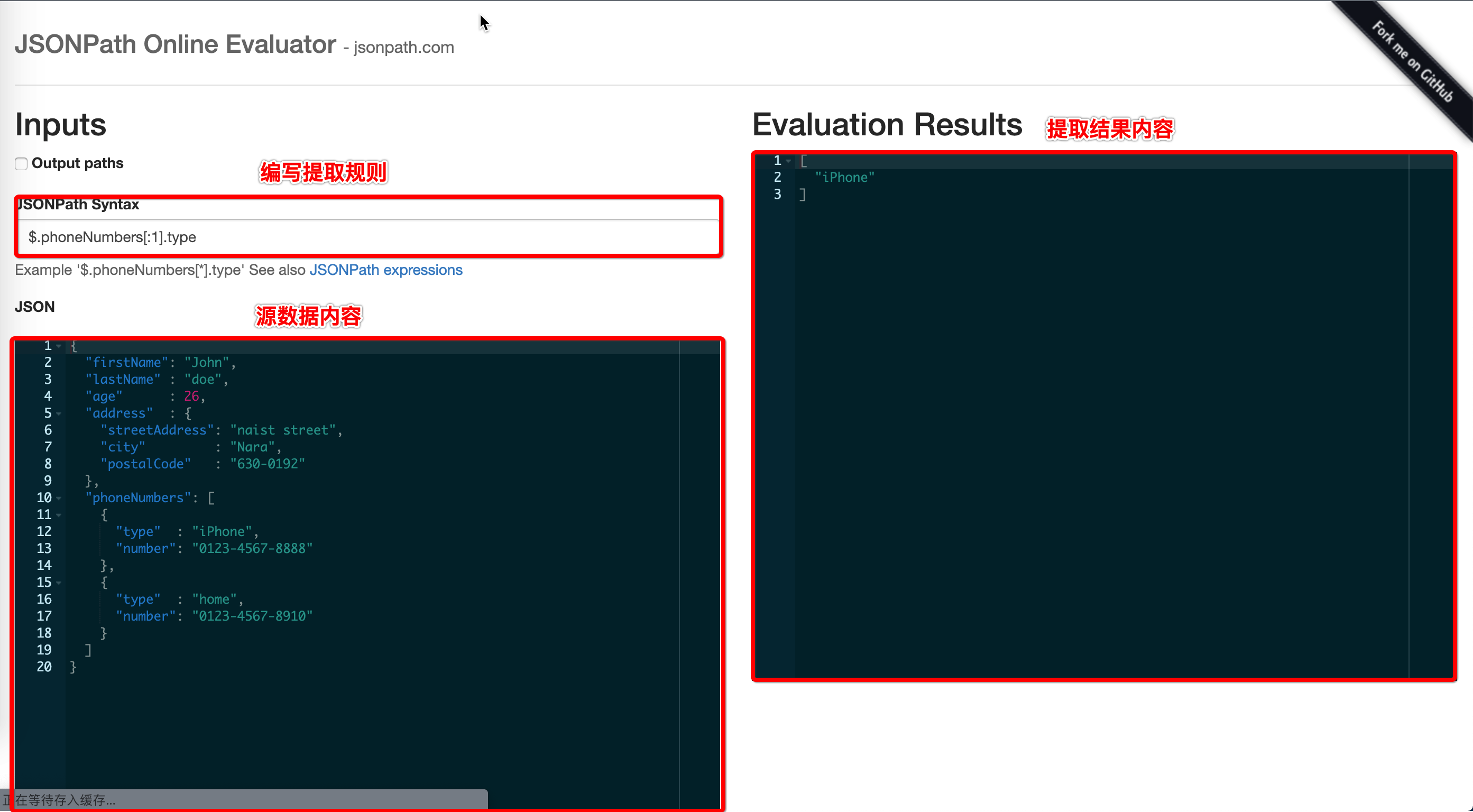The image size is (1473, 812).
Task: Collapse the first phone object on line 11
Action: click(x=59, y=515)
